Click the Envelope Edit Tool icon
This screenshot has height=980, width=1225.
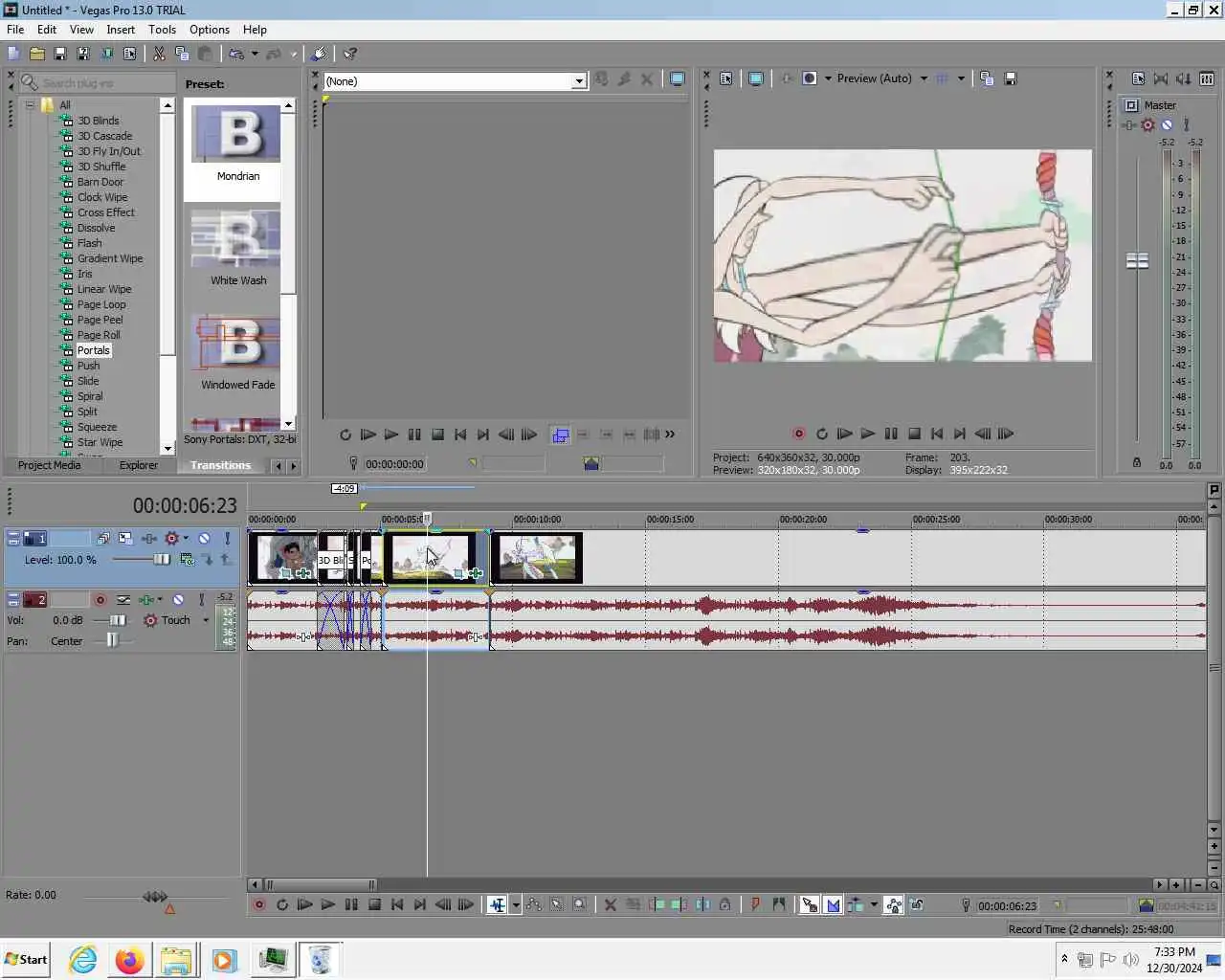tap(533, 904)
